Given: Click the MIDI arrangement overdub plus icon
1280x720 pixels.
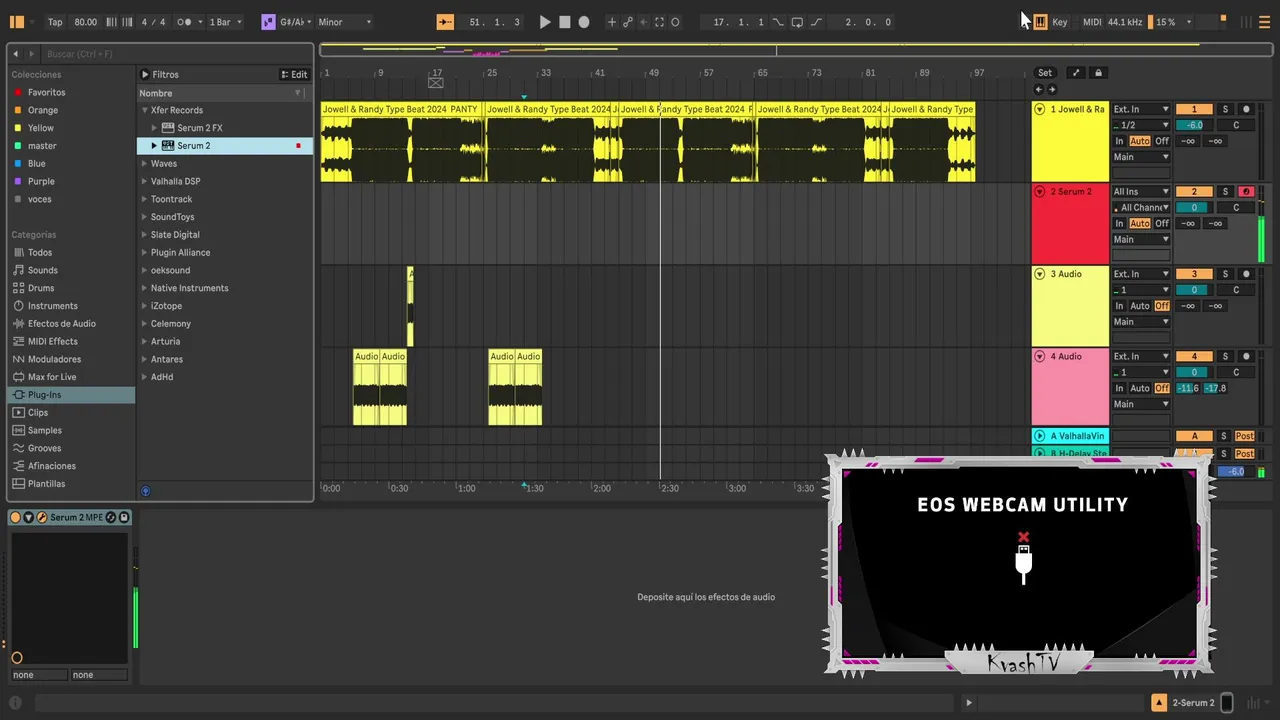Looking at the screenshot, I should [612, 22].
